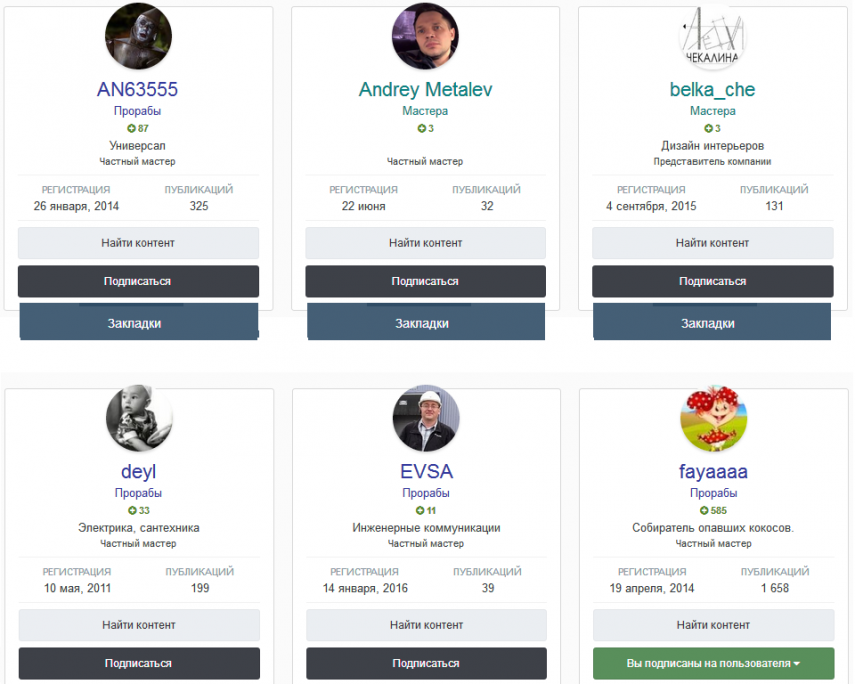Click reputation plus icon for deyl
855x684 pixels.
click(131, 511)
